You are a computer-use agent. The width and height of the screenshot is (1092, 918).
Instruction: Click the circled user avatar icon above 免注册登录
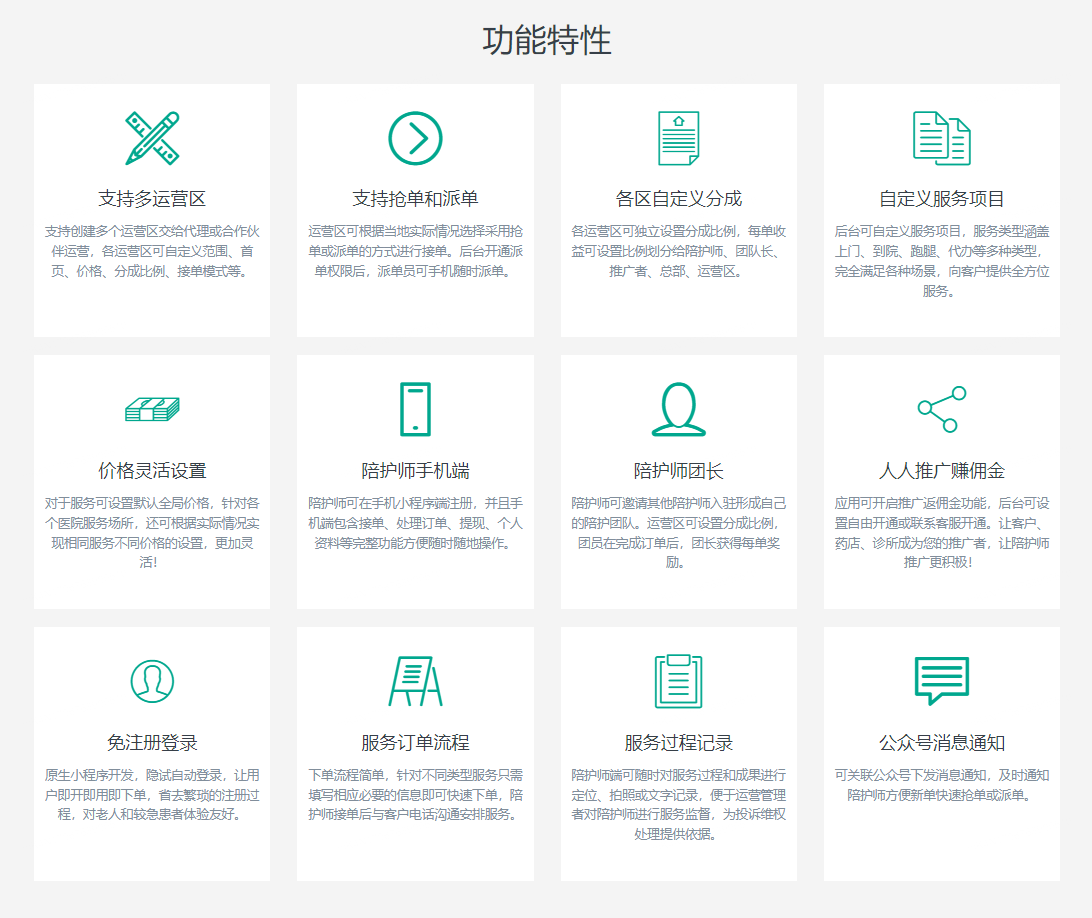click(x=152, y=681)
